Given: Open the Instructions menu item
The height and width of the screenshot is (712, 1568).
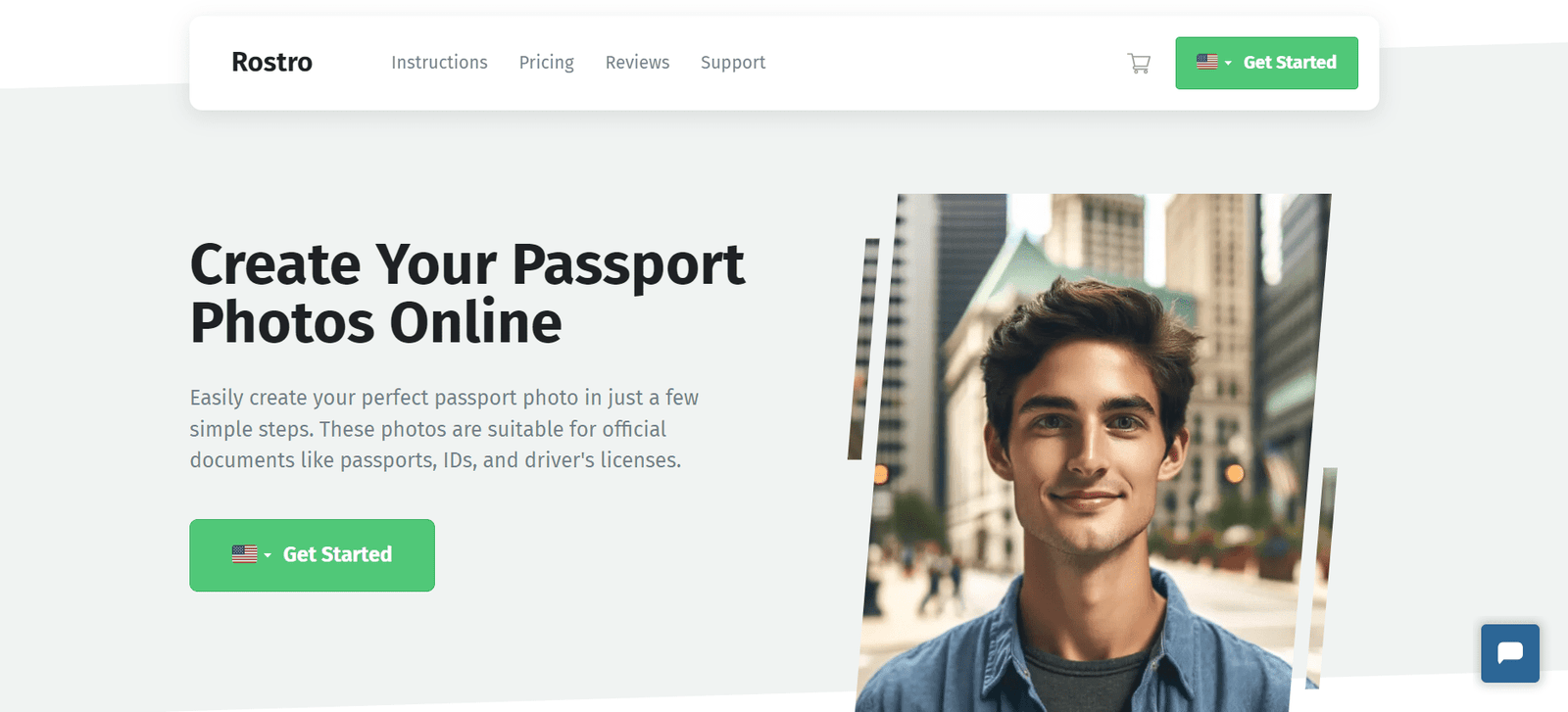Looking at the screenshot, I should [x=439, y=63].
